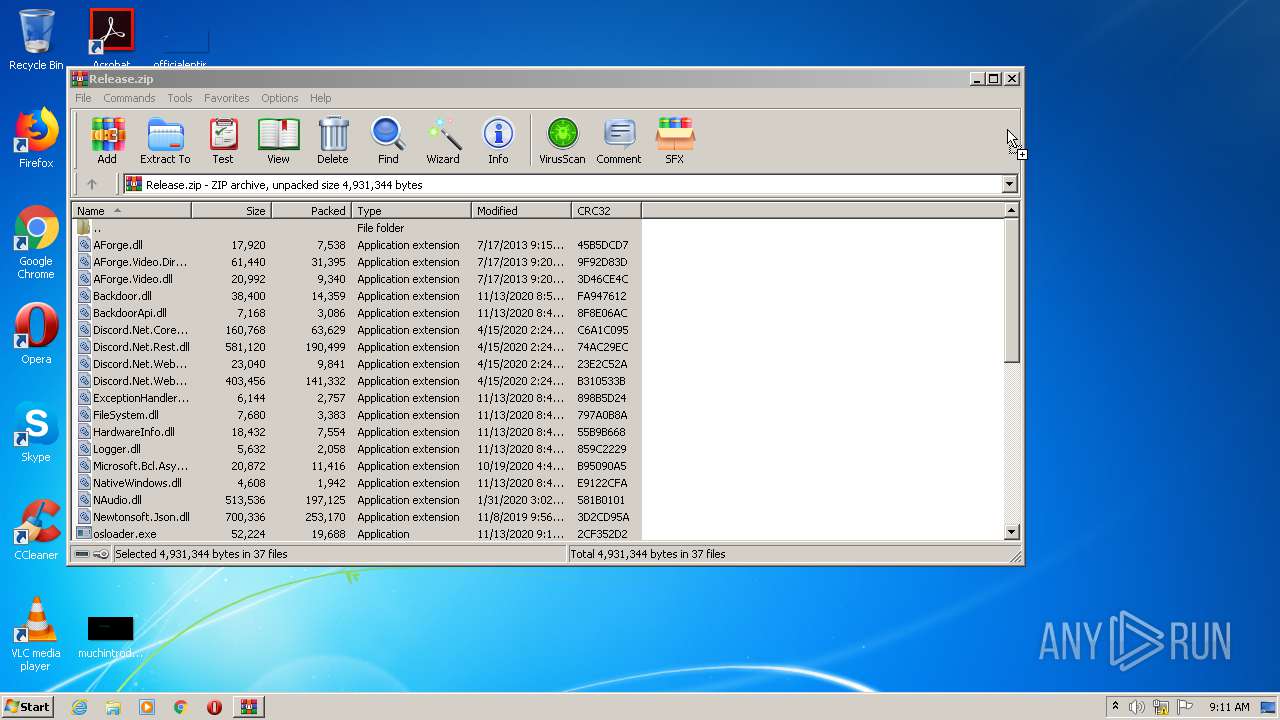1280x720 pixels.
Task: Click the Start button
Action: tap(28, 707)
